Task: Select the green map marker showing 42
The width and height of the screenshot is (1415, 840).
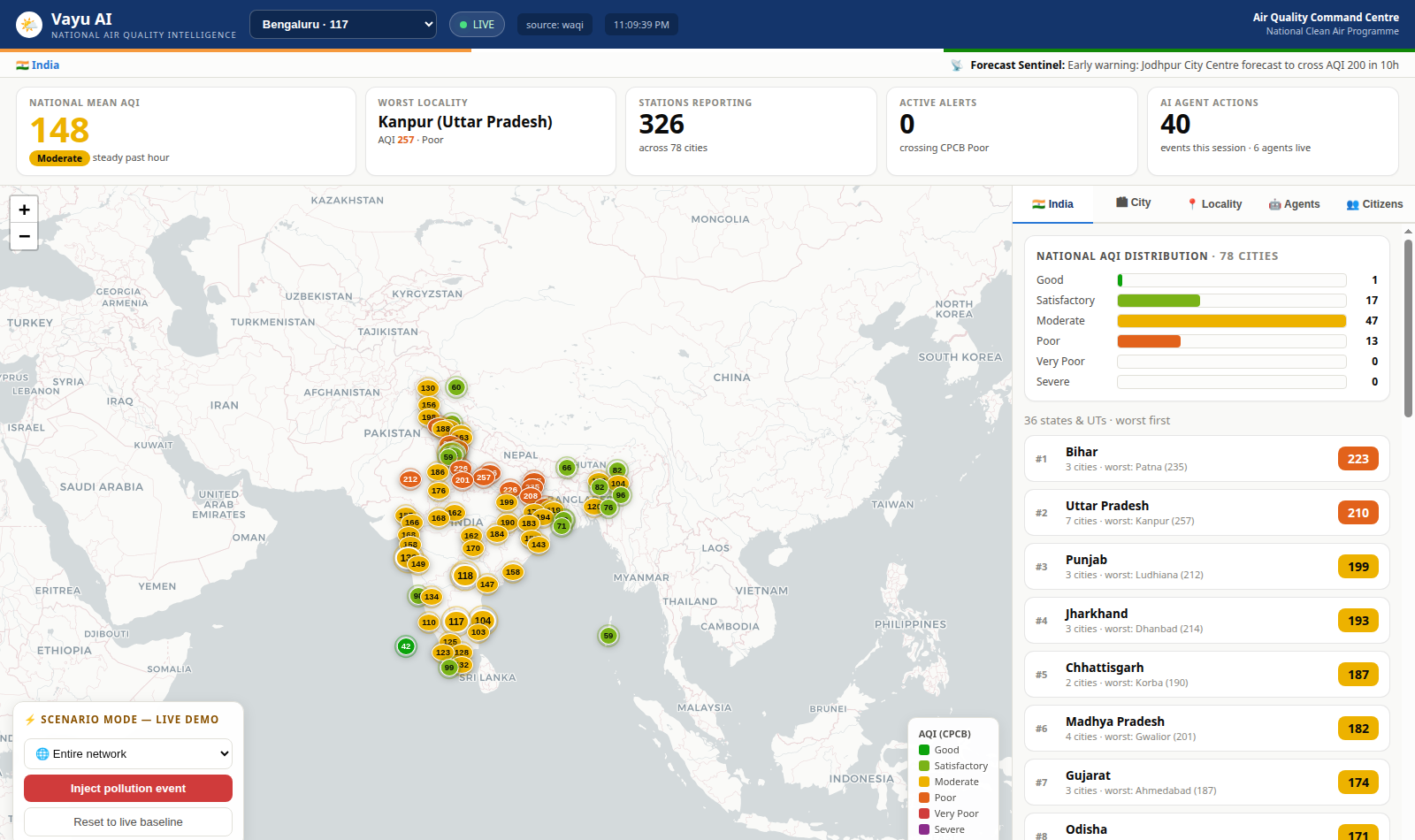Action: click(406, 646)
